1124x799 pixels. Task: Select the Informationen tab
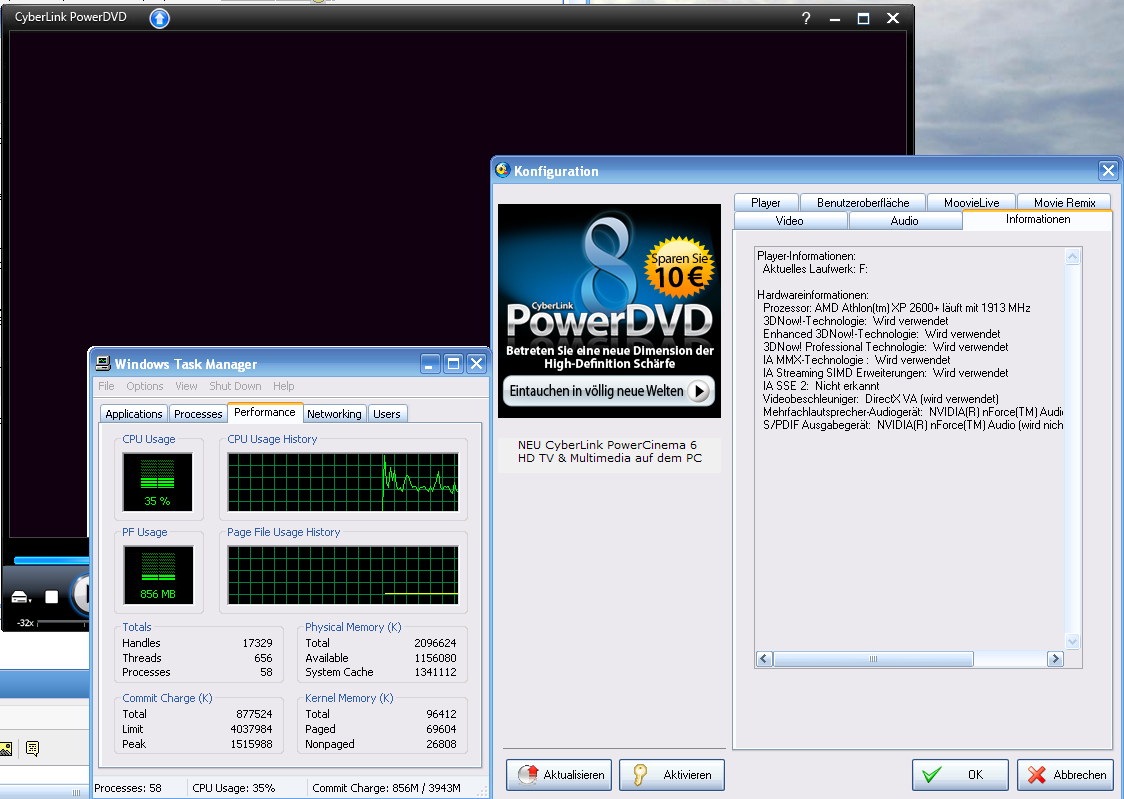[1037, 219]
